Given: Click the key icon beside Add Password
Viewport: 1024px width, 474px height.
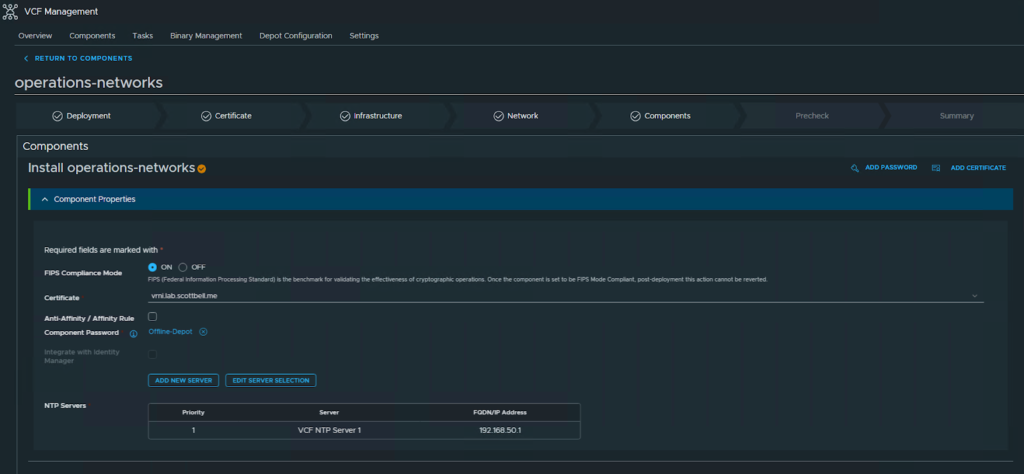Looking at the screenshot, I should (854, 168).
